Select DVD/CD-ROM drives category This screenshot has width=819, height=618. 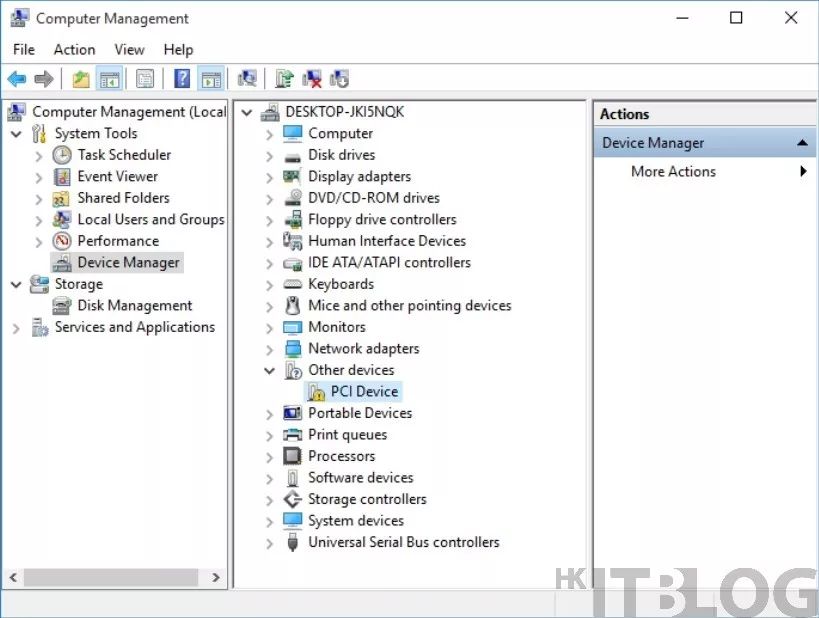374,198
